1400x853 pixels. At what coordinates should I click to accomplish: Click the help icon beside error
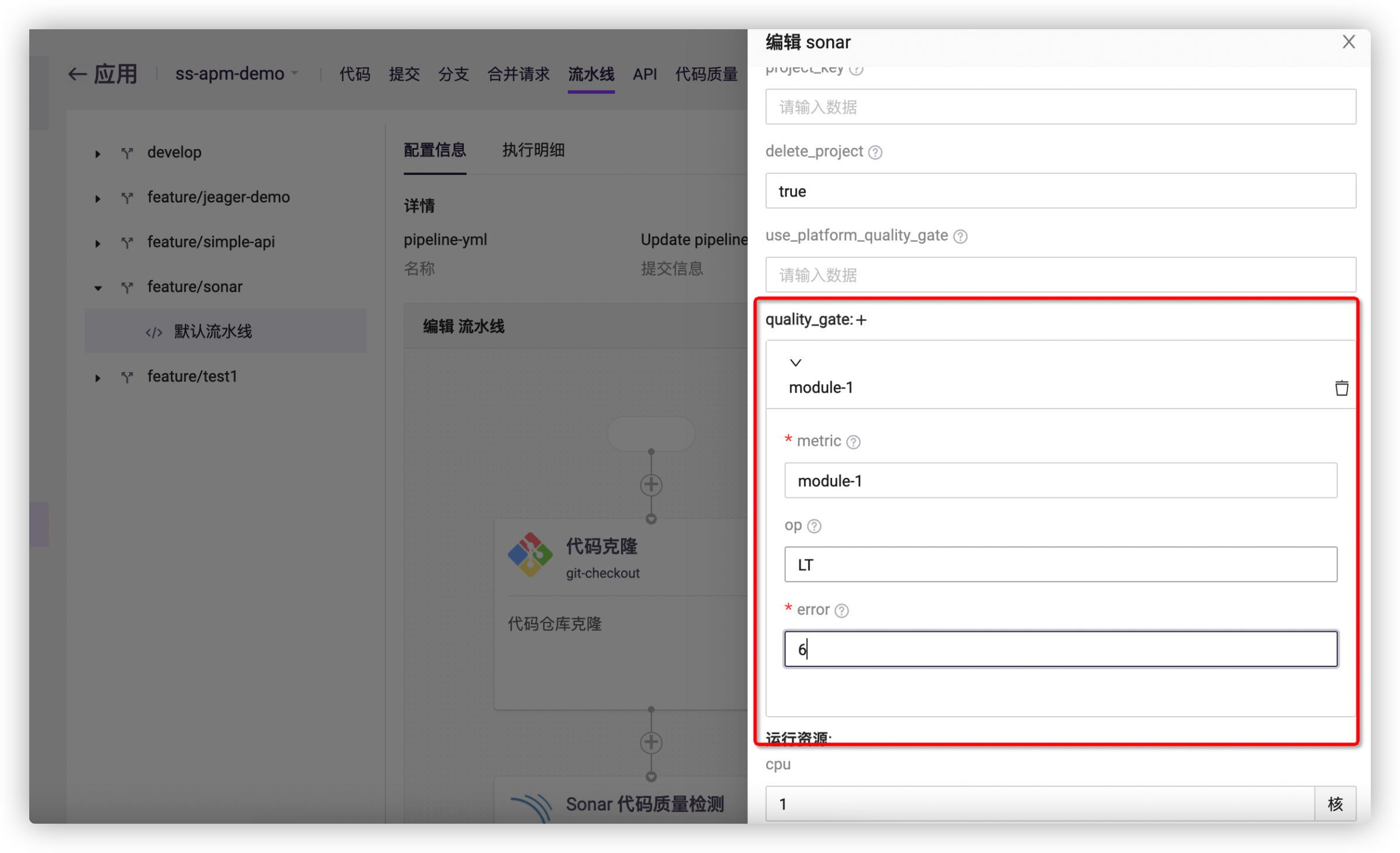(842, 610)
